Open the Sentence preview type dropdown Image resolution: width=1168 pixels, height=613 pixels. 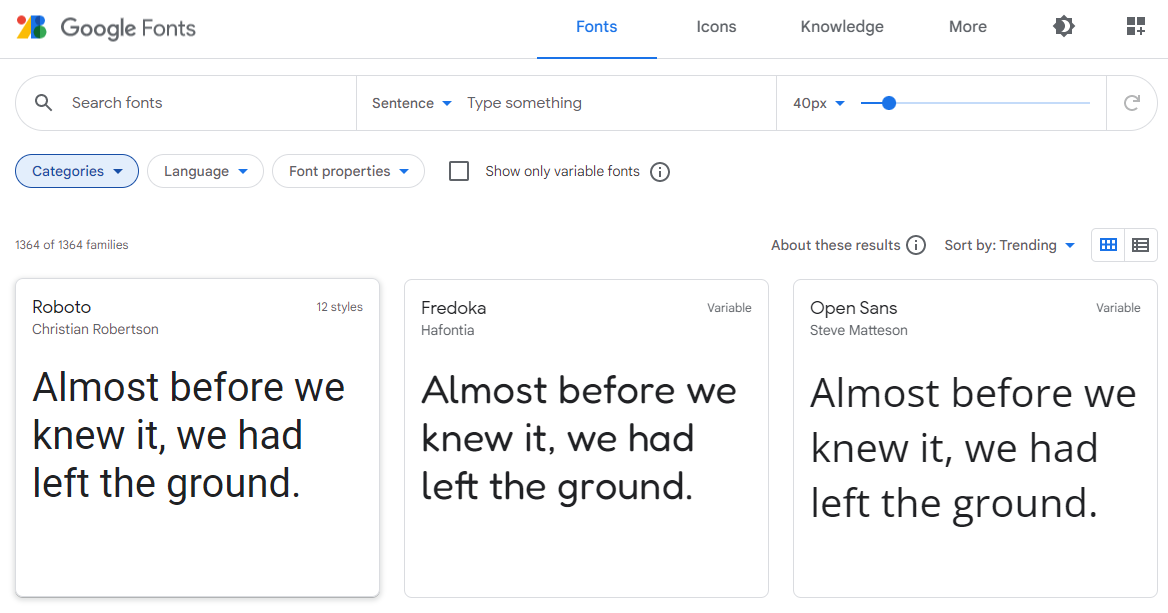[x=412, y=103]
